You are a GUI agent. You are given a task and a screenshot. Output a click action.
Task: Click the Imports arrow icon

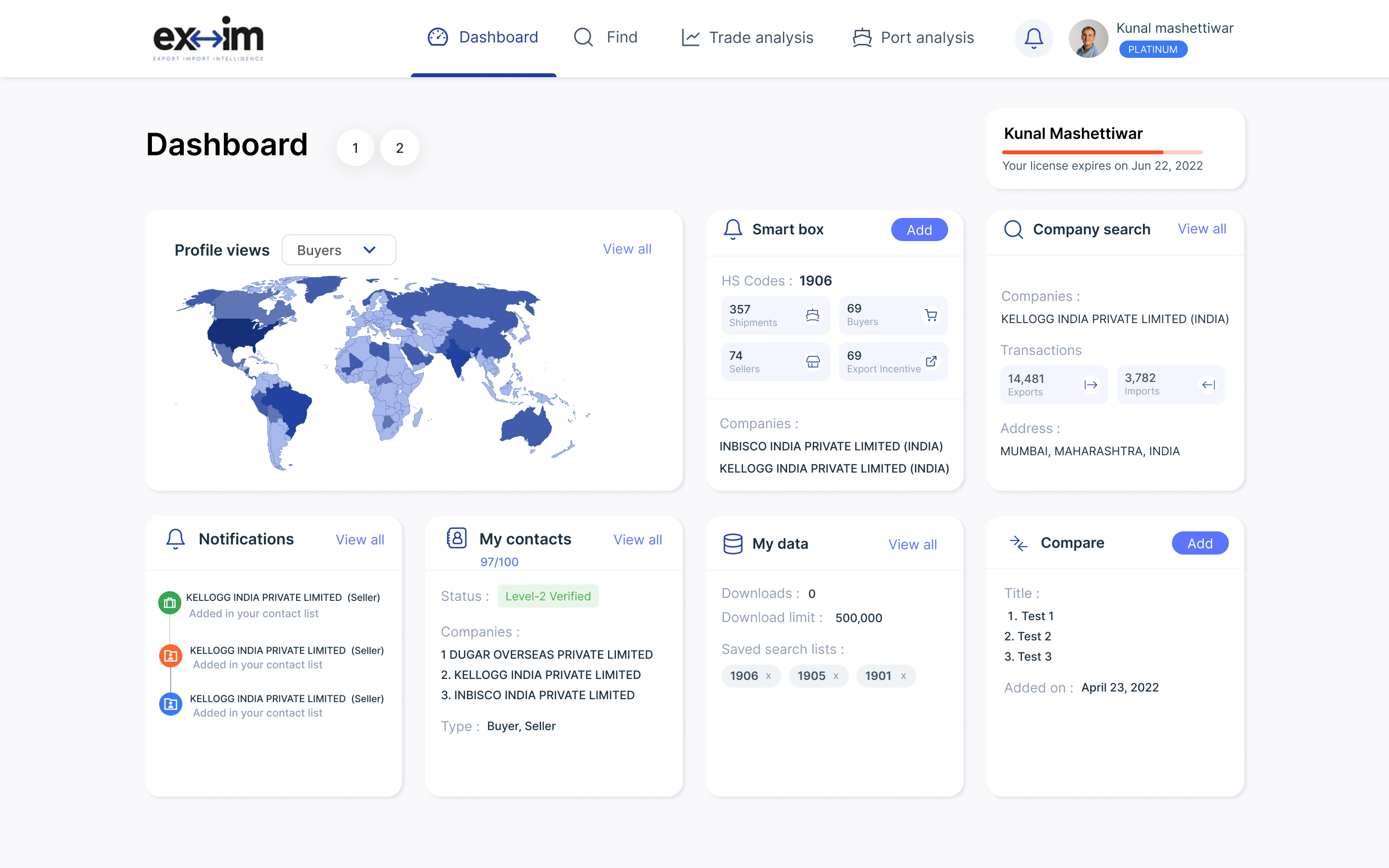point(1208,385)
